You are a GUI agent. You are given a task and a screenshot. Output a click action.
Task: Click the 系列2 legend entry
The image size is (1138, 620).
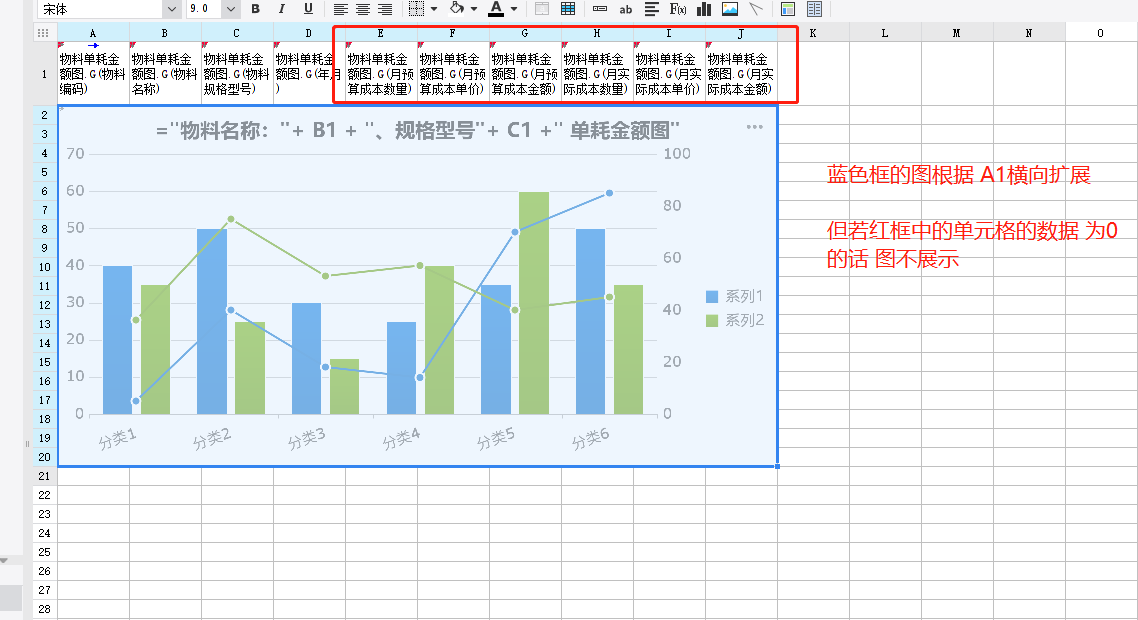(x=734, y=320)
